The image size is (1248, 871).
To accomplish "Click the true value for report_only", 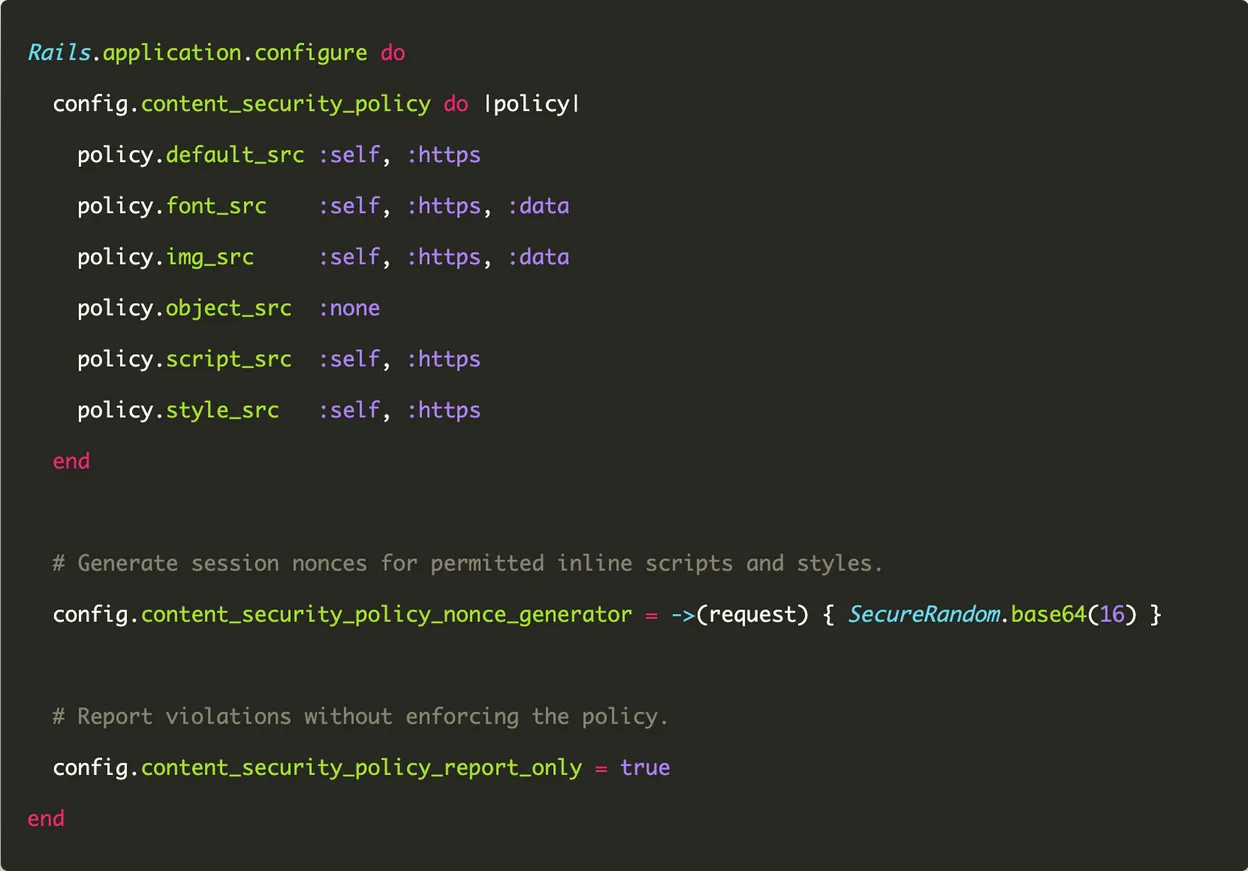I will pos(645,768).
